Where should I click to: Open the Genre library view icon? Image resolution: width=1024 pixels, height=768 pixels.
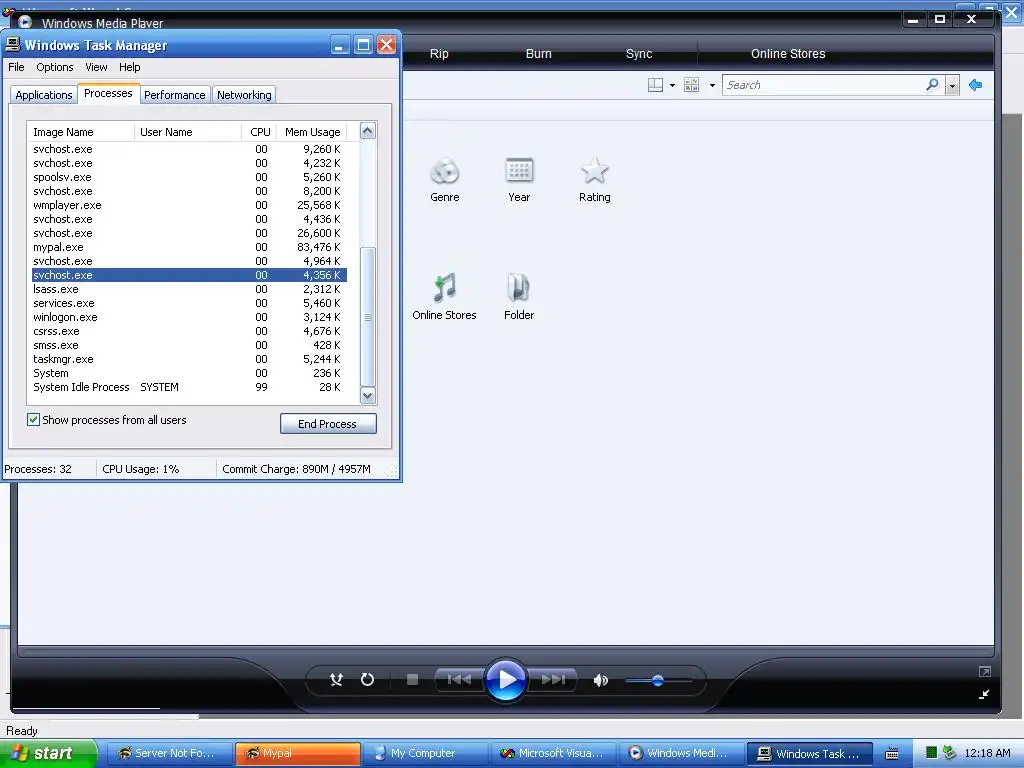coord(445,180)
